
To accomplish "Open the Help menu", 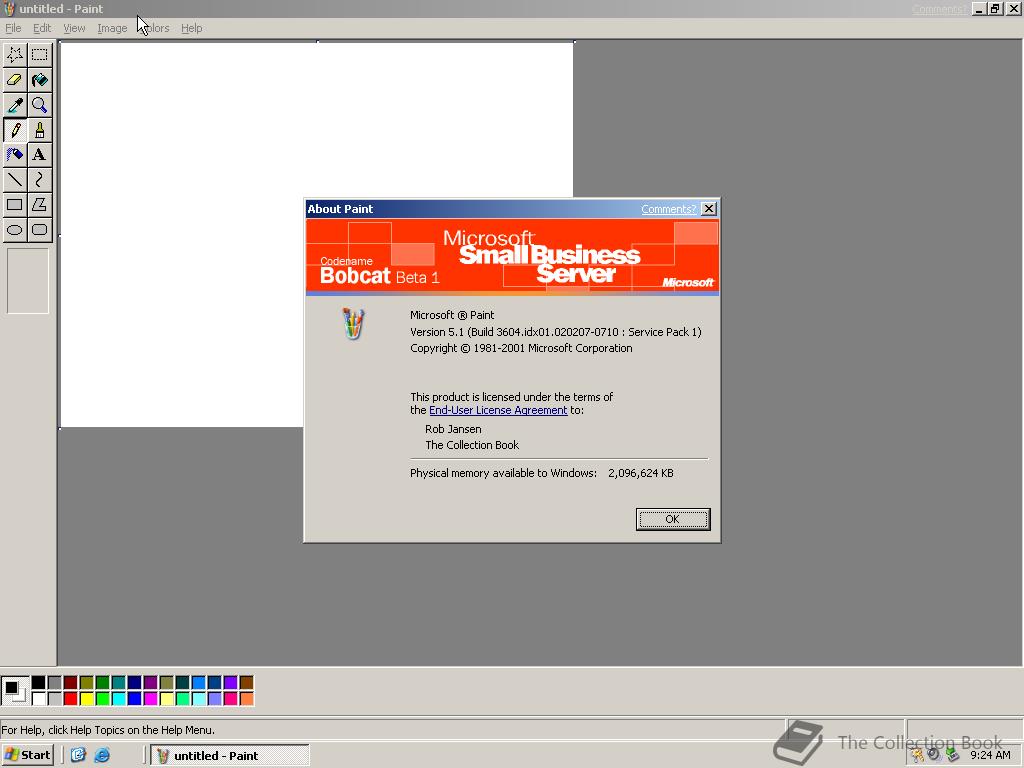I will [191, 28].
